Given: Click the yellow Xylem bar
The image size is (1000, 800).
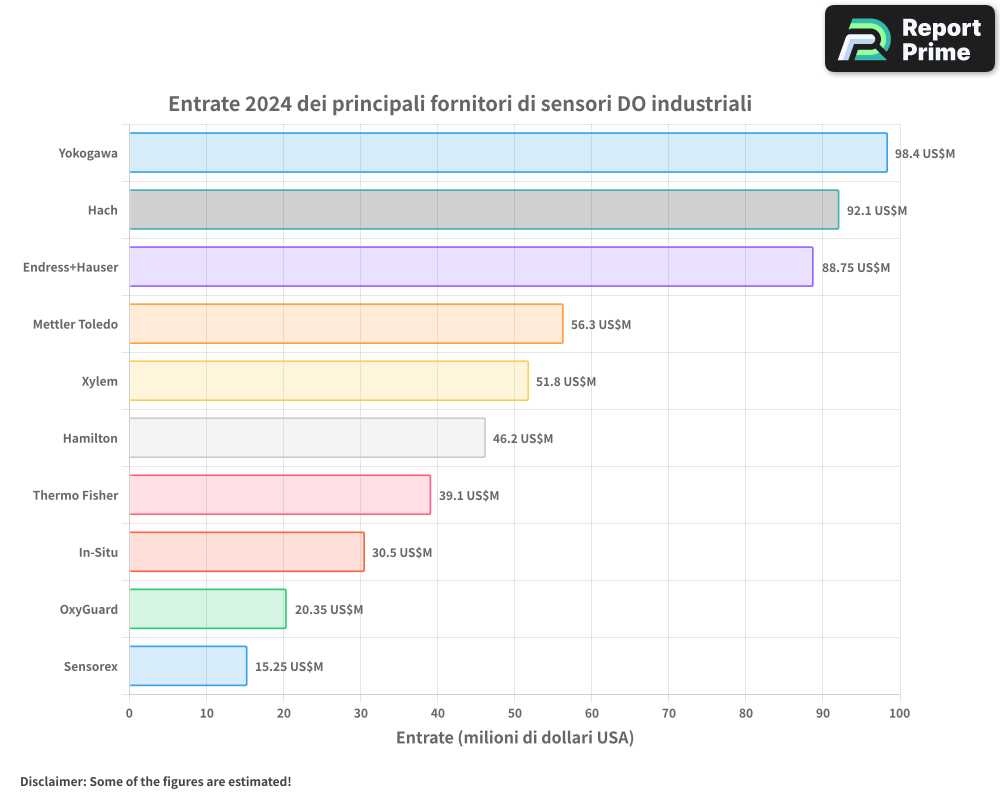Looking at the screenshot, I should point(329,381).
